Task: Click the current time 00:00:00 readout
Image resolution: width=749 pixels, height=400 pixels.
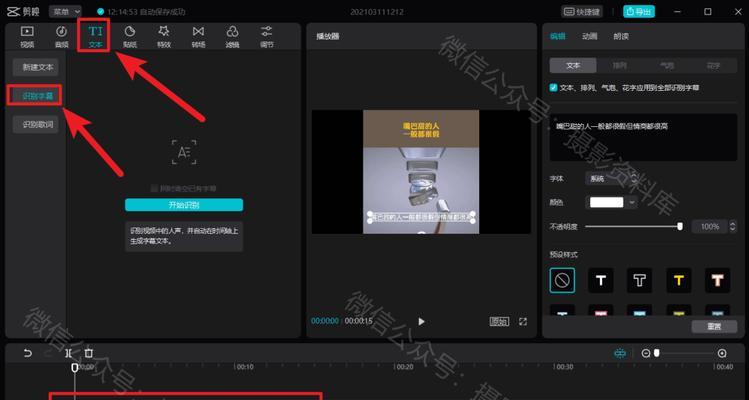Action: (325, 321)
